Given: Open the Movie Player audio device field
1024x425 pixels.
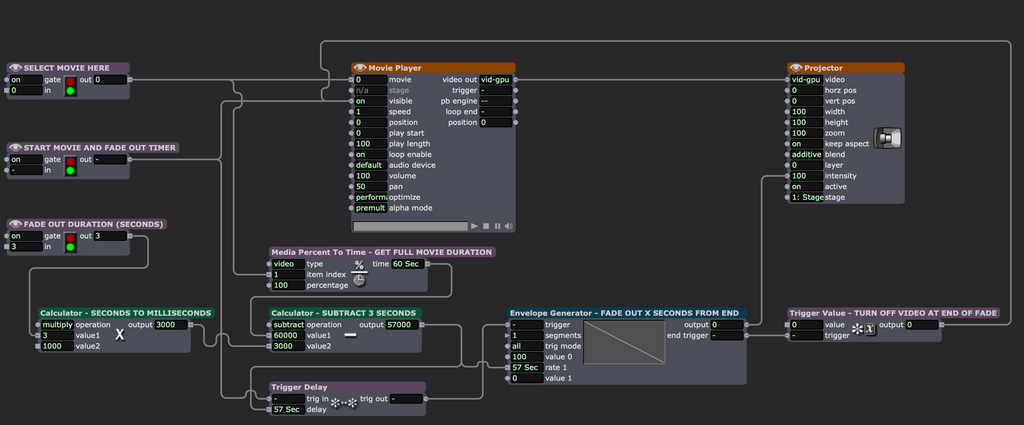Looking at the screenshot, I should 370,165.
